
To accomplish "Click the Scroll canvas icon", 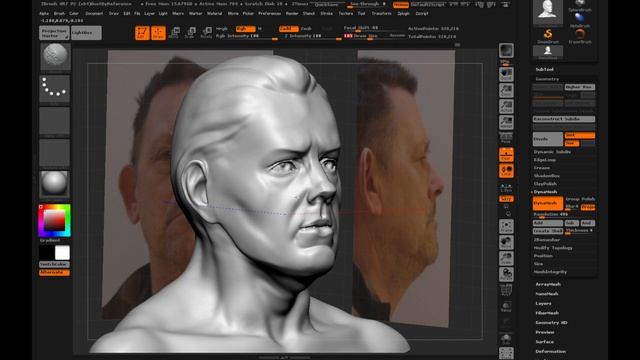I will [506, 74].
